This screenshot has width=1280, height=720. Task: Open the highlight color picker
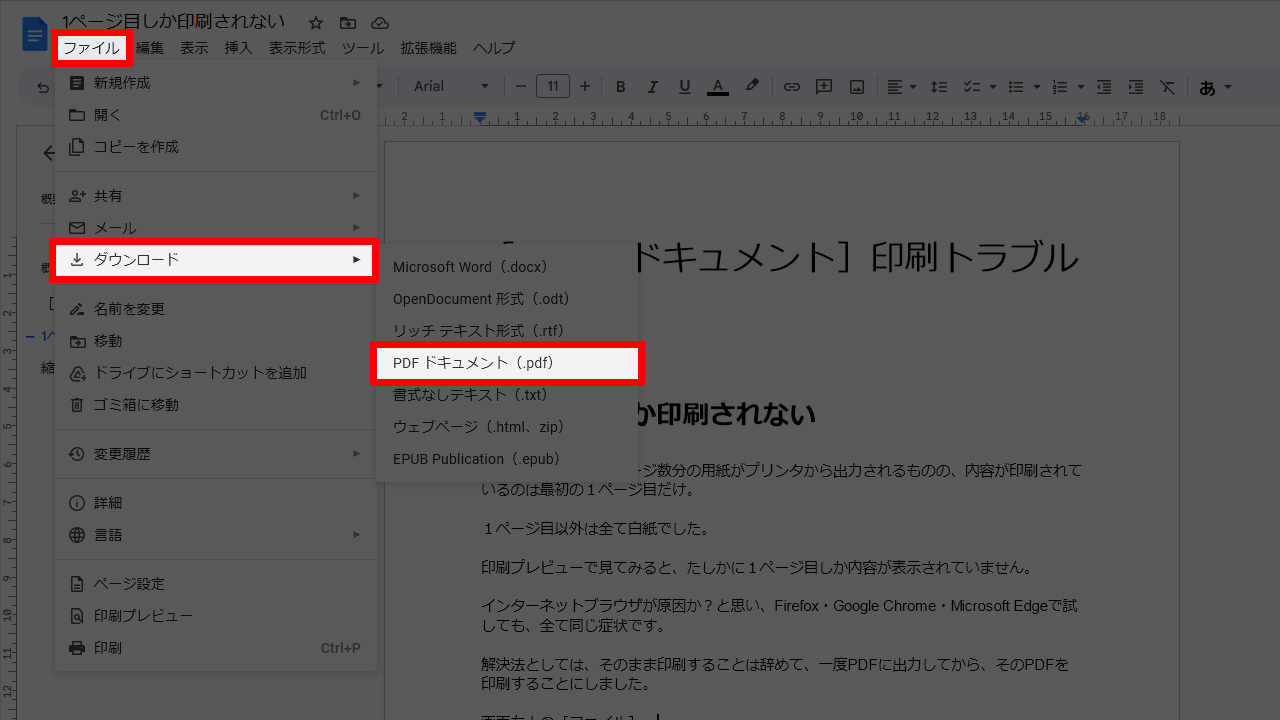(752, 87)
